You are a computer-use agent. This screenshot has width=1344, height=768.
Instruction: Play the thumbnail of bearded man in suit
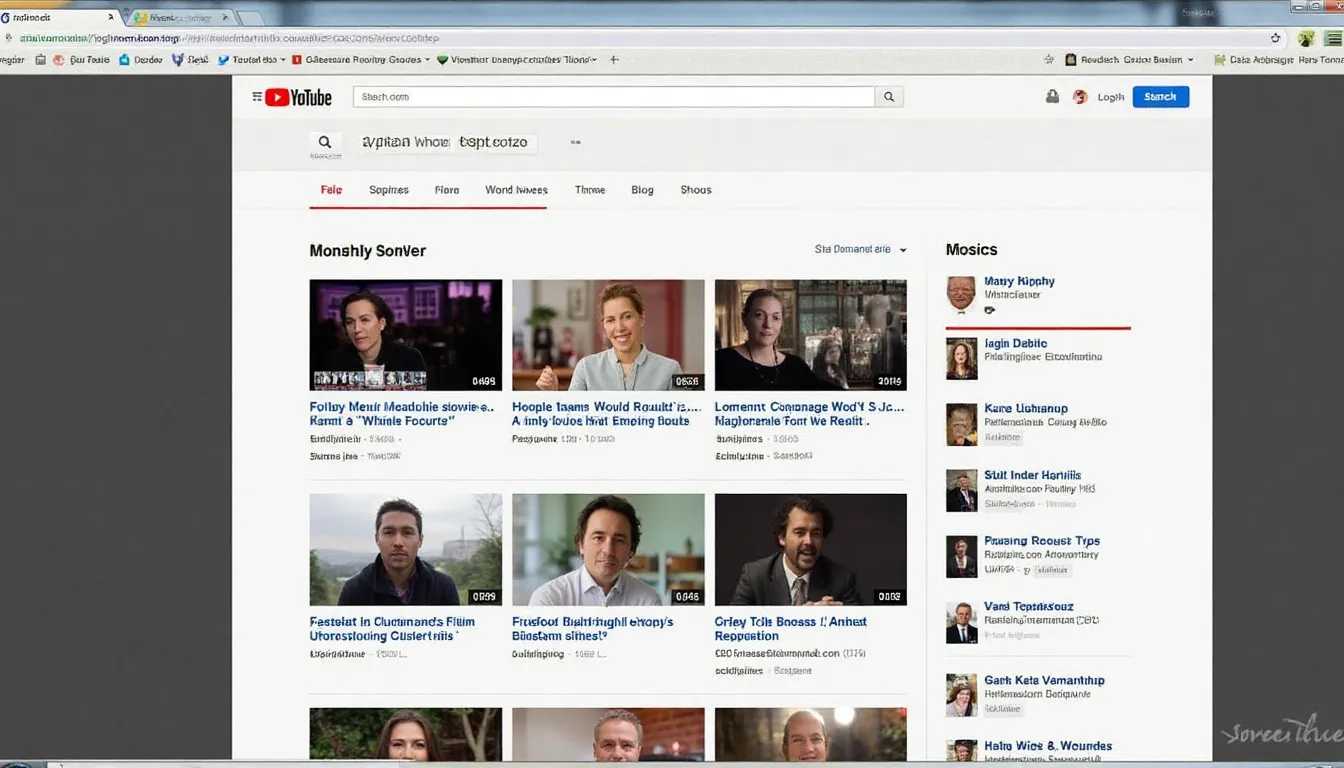811,549
